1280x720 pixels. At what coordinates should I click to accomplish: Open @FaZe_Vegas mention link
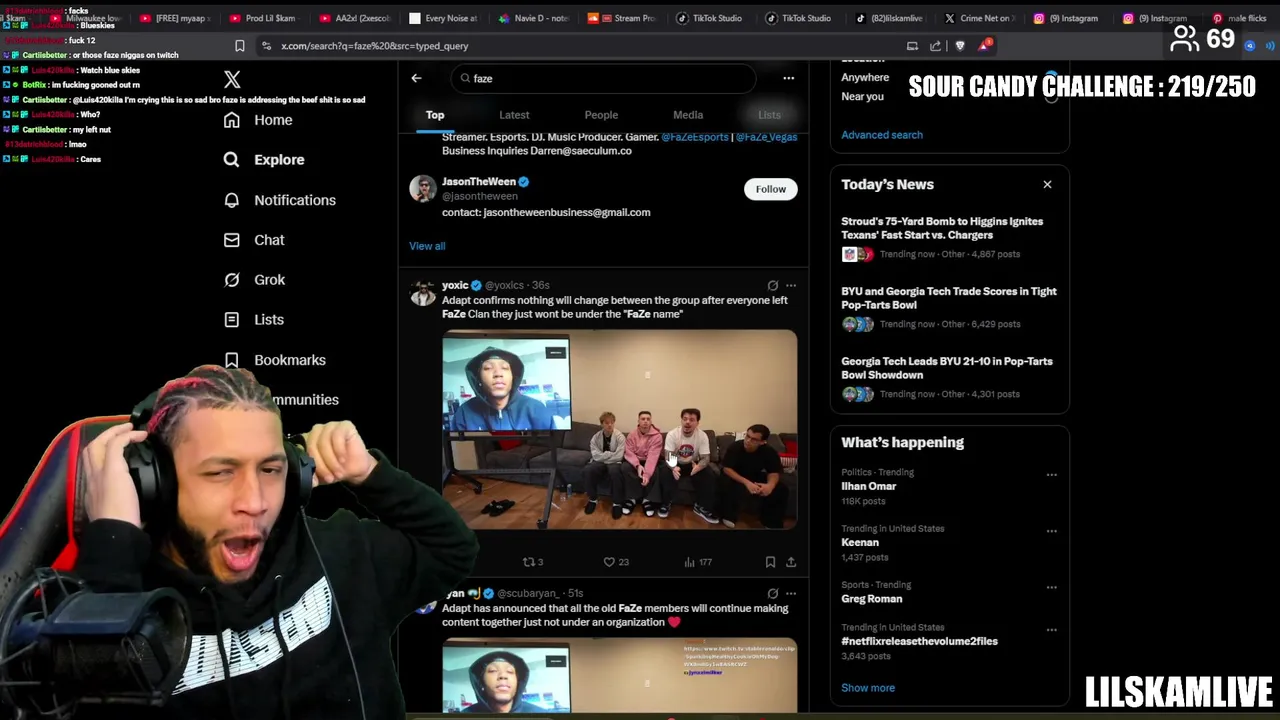[x=766, y=137]
